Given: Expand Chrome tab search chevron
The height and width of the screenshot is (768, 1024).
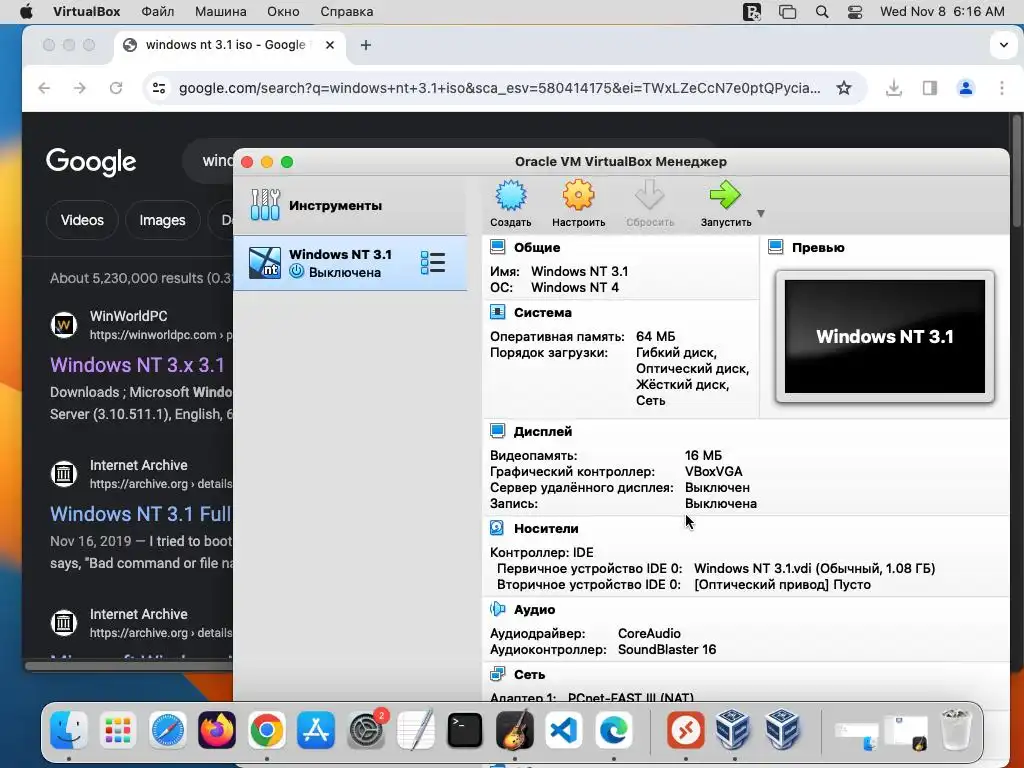Looking at the screenshot, I should tap(1004, 45).
